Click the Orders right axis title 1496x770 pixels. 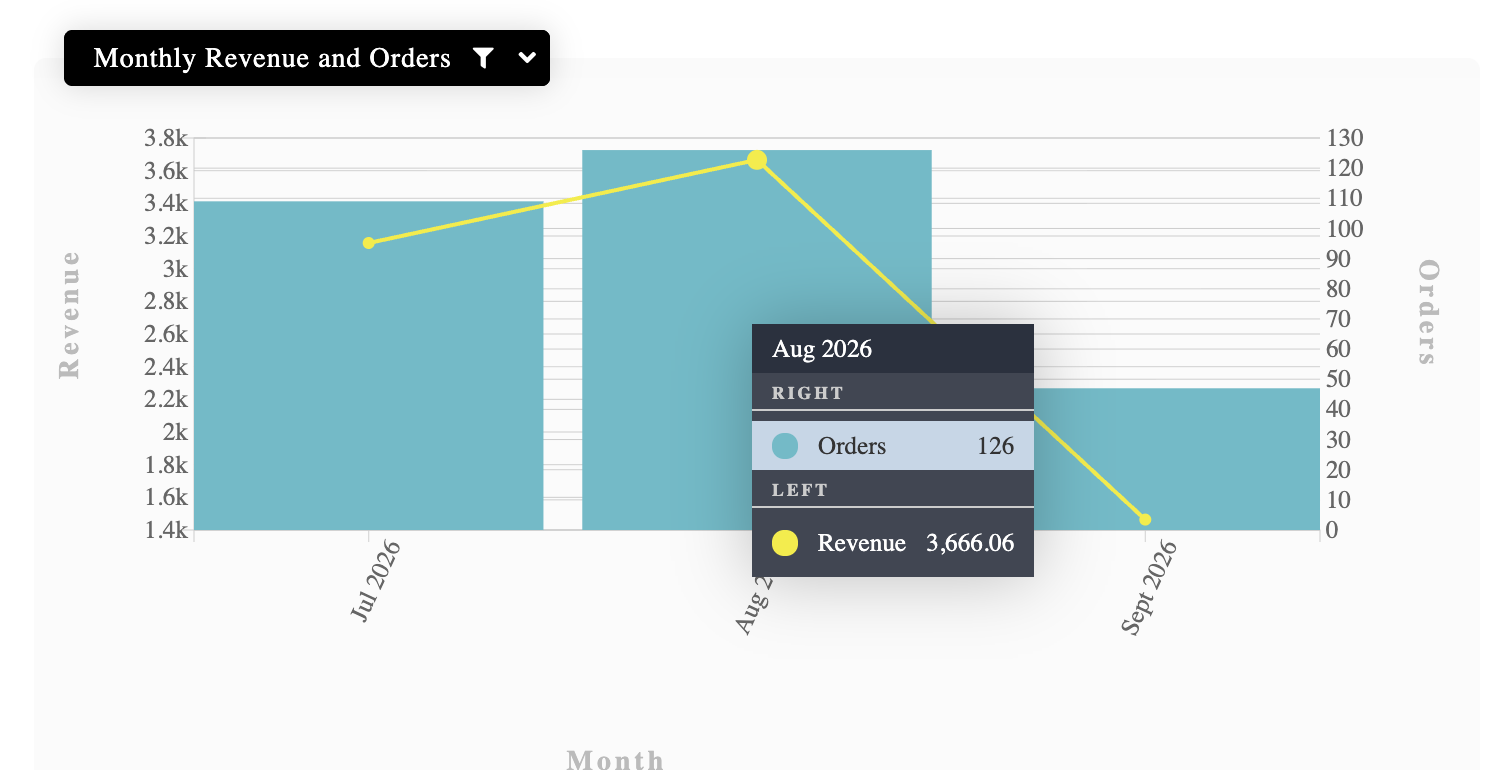1428,312
